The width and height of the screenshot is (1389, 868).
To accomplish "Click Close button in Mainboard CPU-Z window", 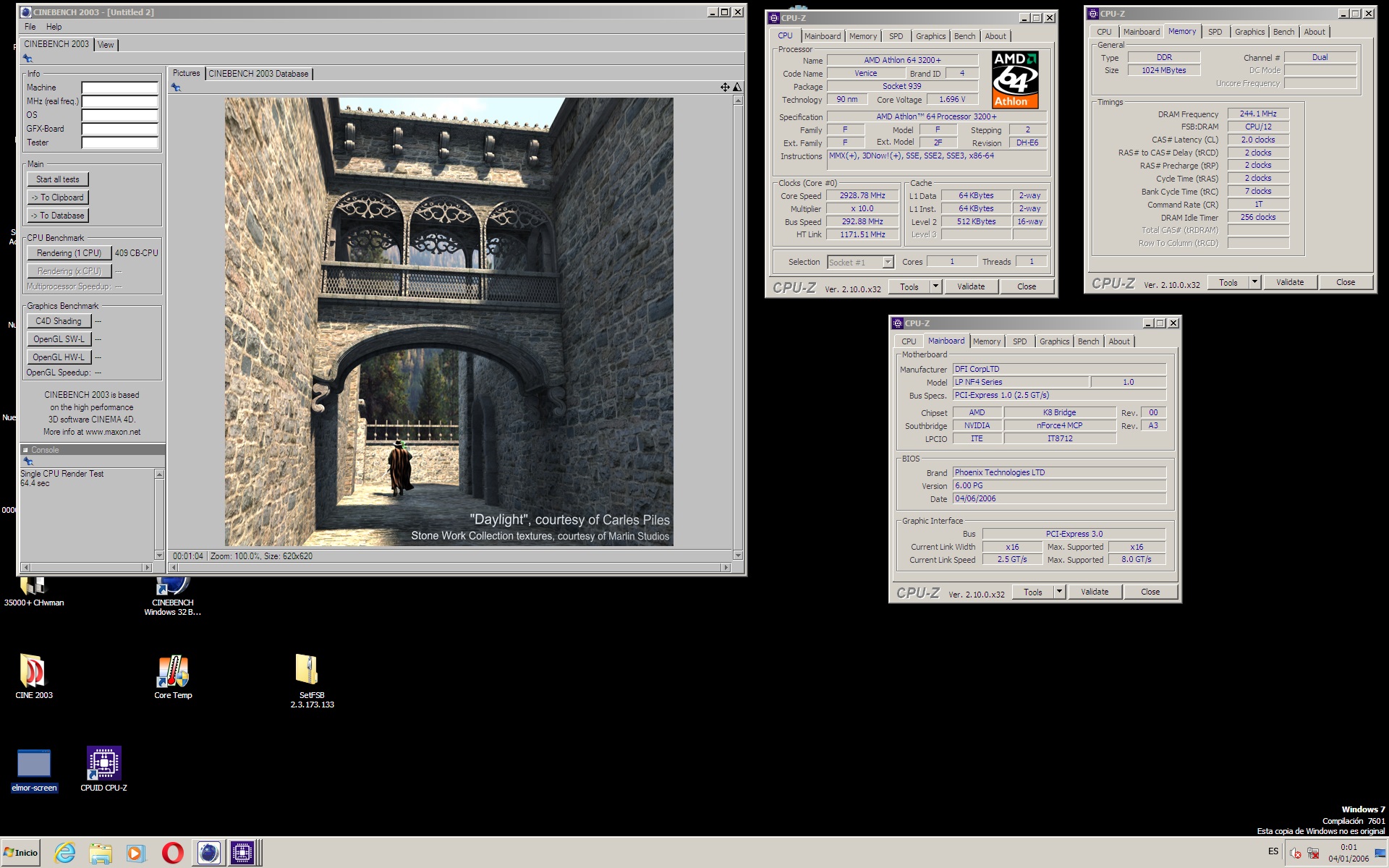I will pyautogui.click(x=1150, y=592).
